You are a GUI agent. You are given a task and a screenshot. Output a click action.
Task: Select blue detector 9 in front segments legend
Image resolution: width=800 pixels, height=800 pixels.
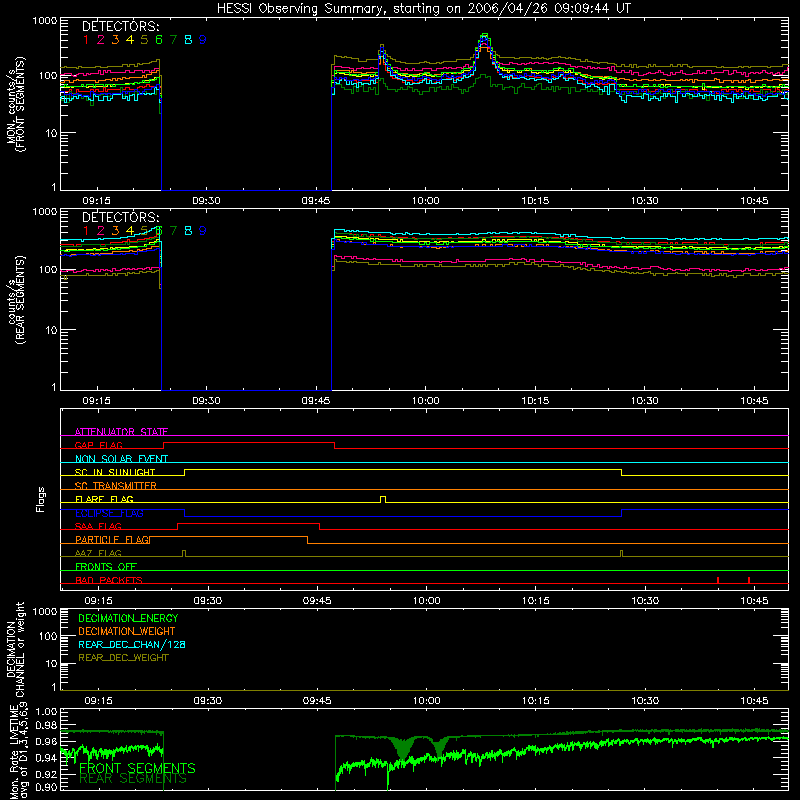(203, 40)
